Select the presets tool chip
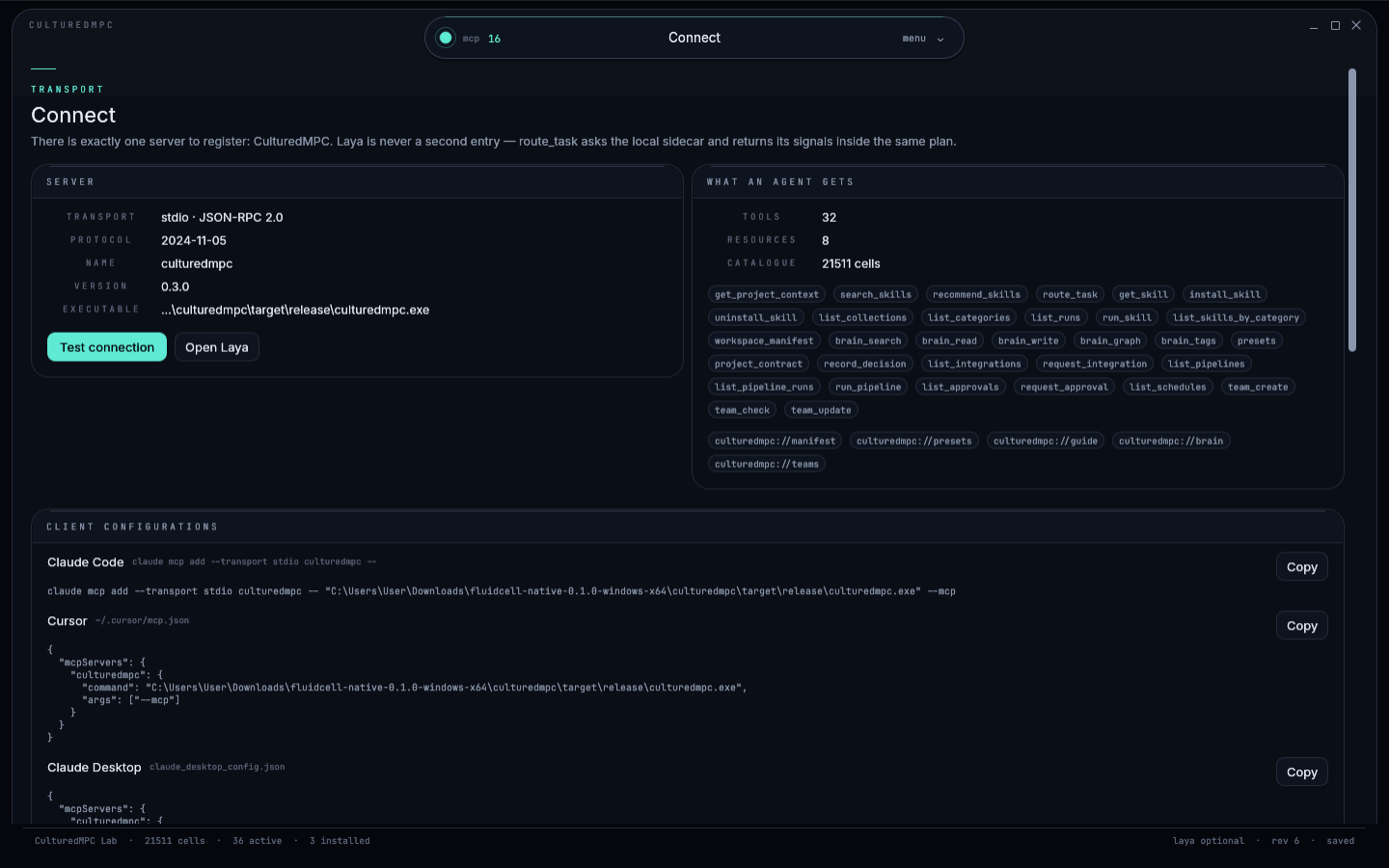Image resolution: width=1389 pixels, height=868 pixels. click(1257, 340)
